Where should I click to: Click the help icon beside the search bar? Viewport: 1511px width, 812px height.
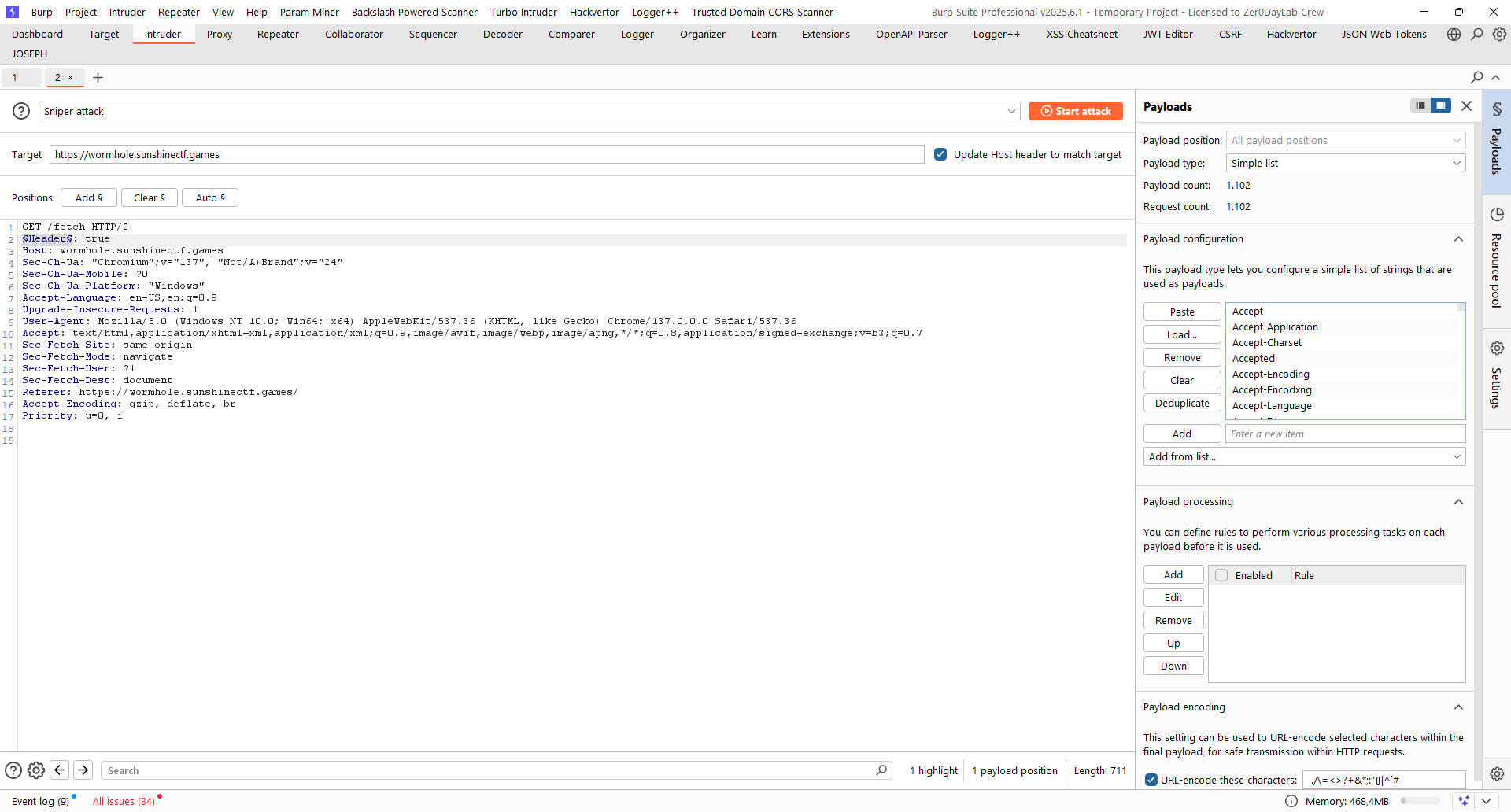tap(13, 770)
